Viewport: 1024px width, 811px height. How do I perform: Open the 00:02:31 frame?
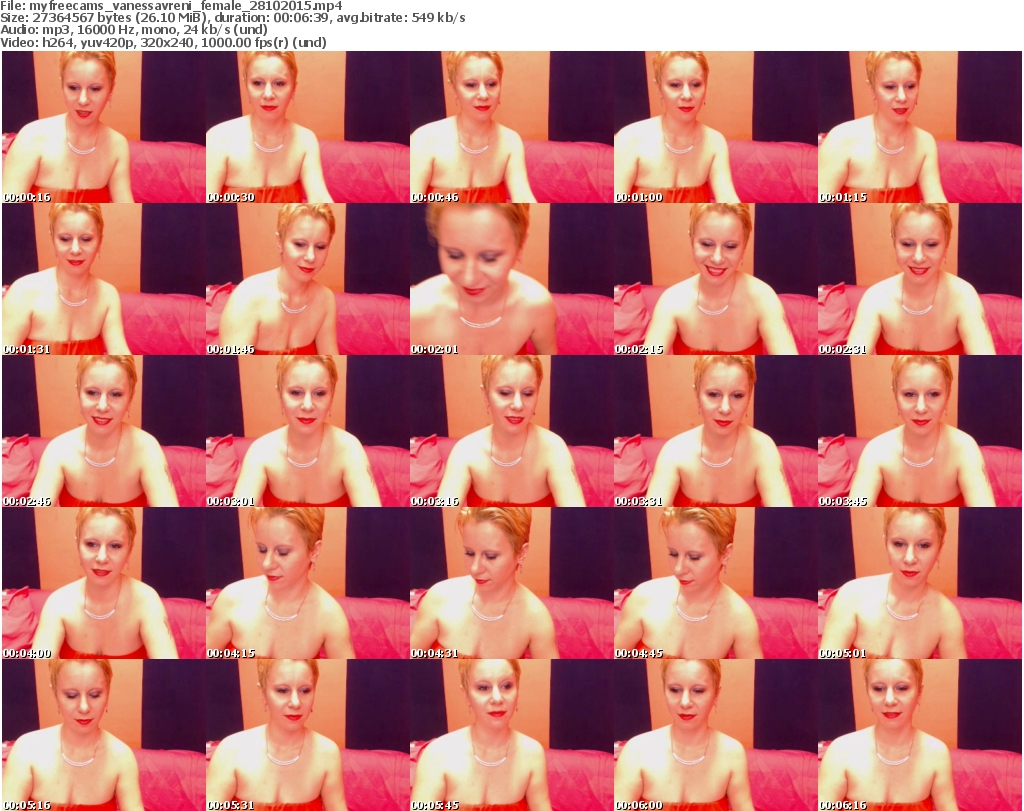pyautogui.click(x=920, y=279)
